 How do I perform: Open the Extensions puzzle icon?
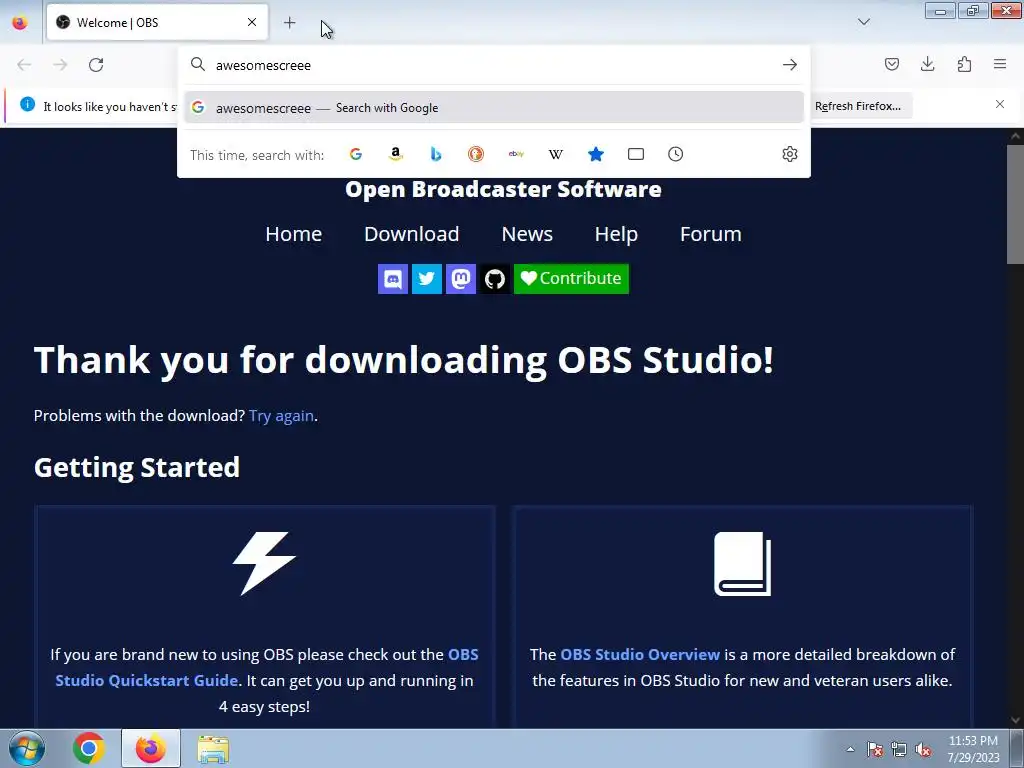click(x=964, y=64)
